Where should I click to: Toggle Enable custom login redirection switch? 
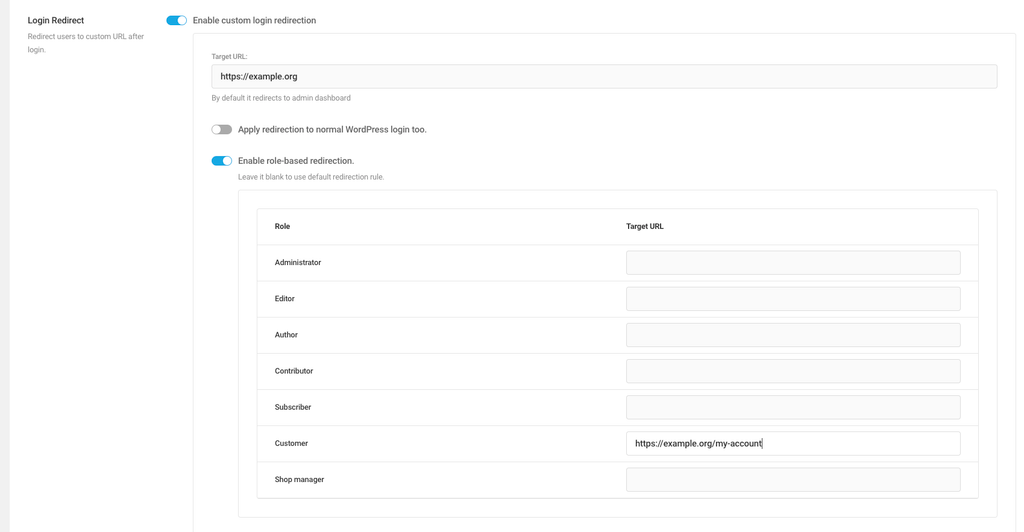tap(176, 20)
